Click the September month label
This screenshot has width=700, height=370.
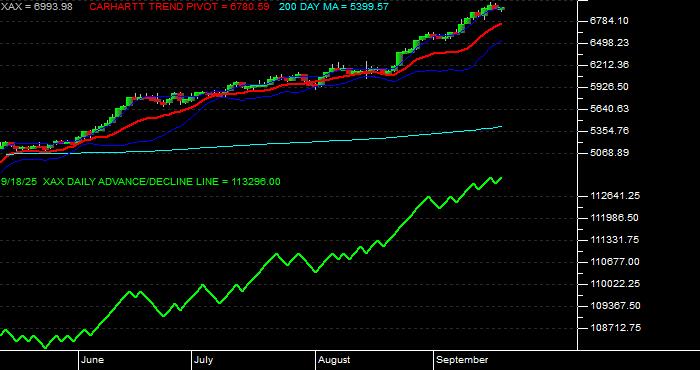[462, 360]
